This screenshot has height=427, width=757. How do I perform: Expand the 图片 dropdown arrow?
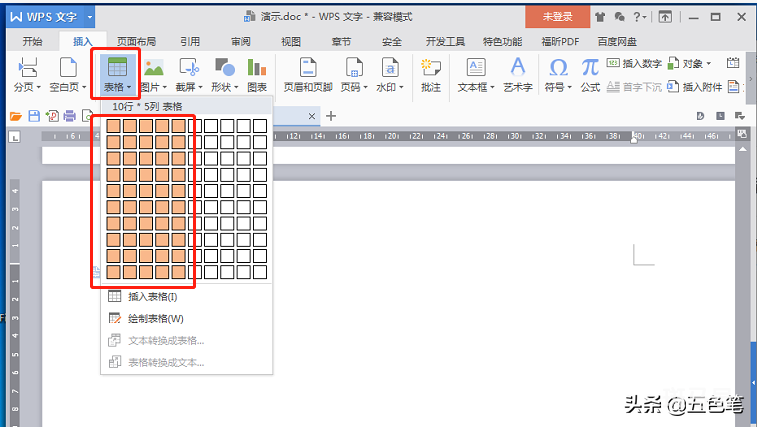(x=165, y=87)
